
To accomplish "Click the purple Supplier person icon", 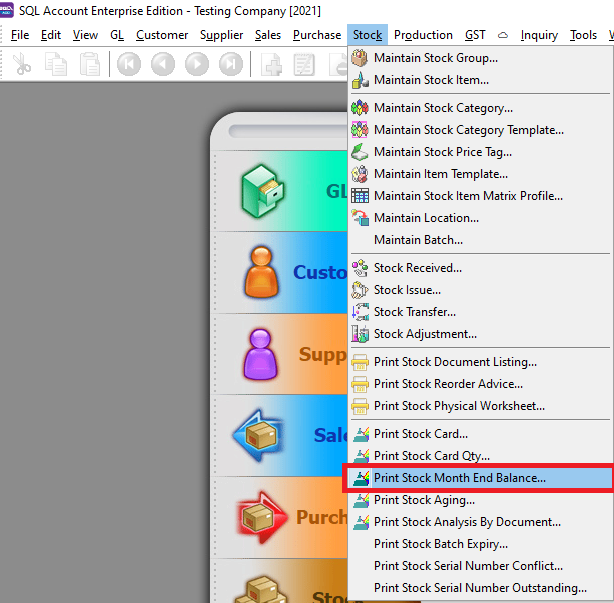I will coord(264,354).
